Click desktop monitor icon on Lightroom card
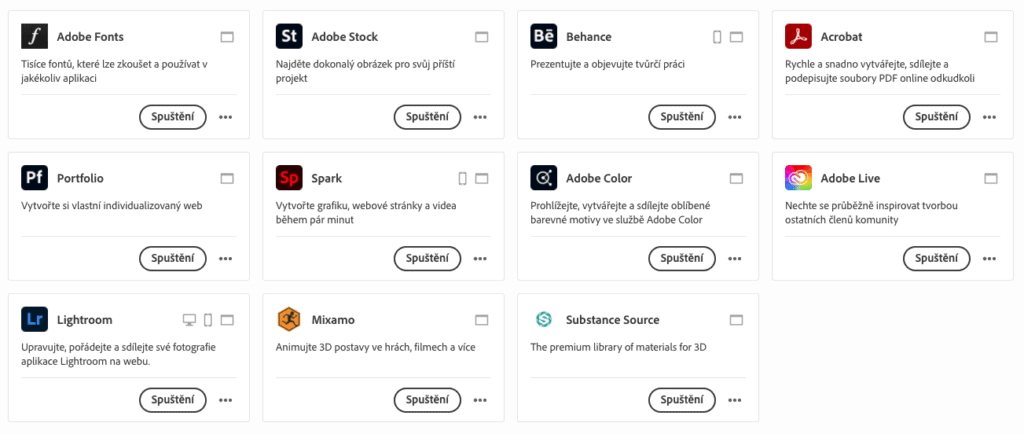 189,320
